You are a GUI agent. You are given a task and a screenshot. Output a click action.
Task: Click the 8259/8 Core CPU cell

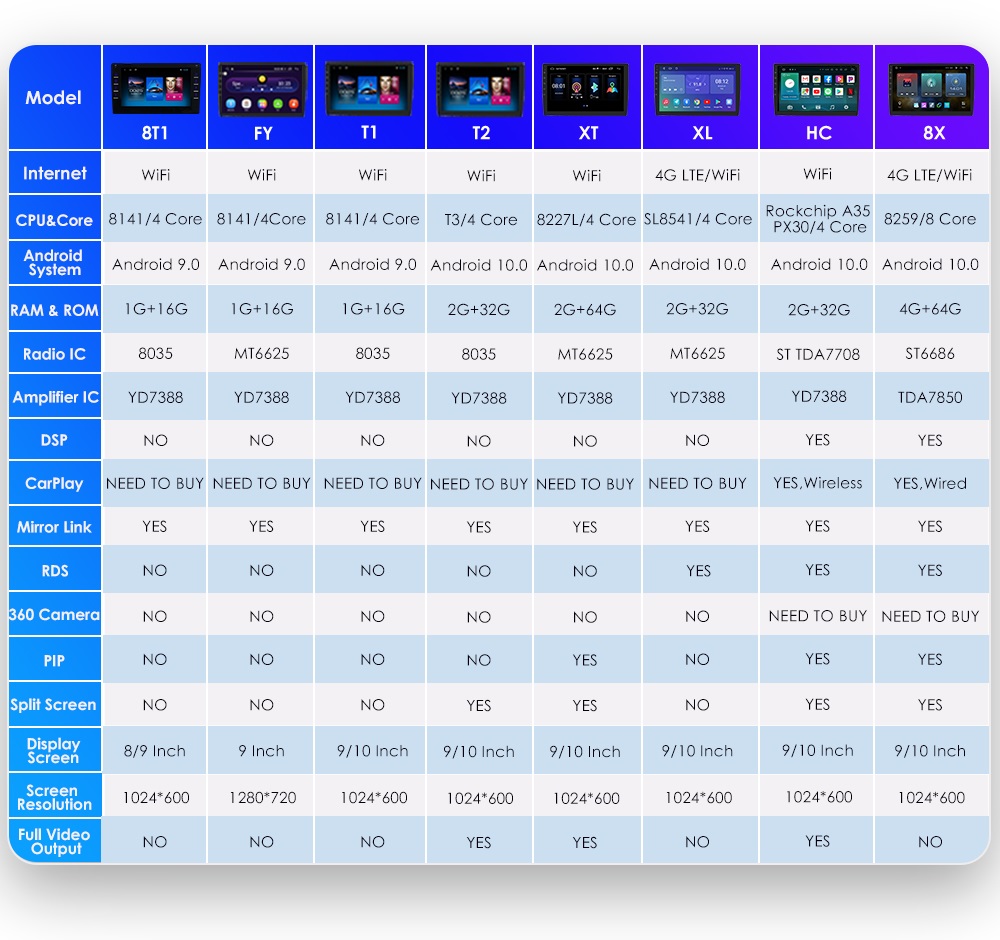pyautogui.click(x=930, y=219)
